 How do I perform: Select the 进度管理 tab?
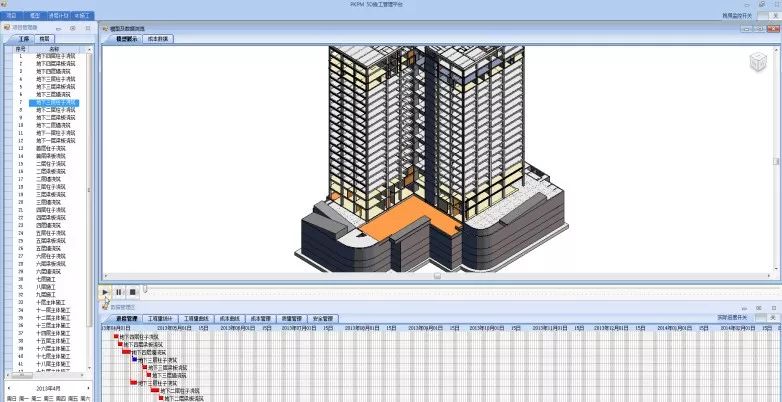click(126, 318)
